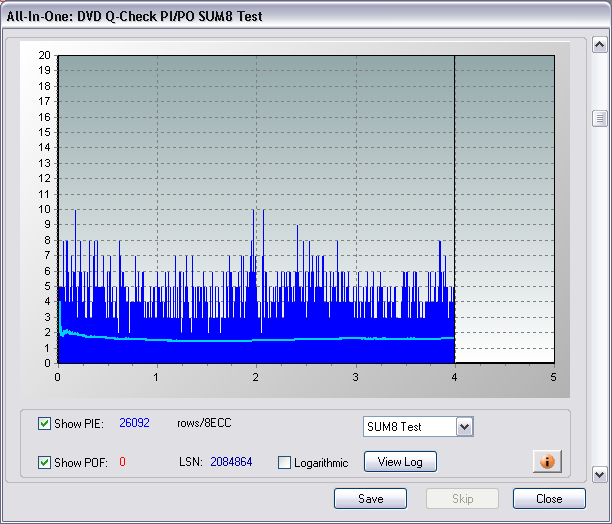Click the PIE value 26092
612x524 pixels.
pos(134,423)
